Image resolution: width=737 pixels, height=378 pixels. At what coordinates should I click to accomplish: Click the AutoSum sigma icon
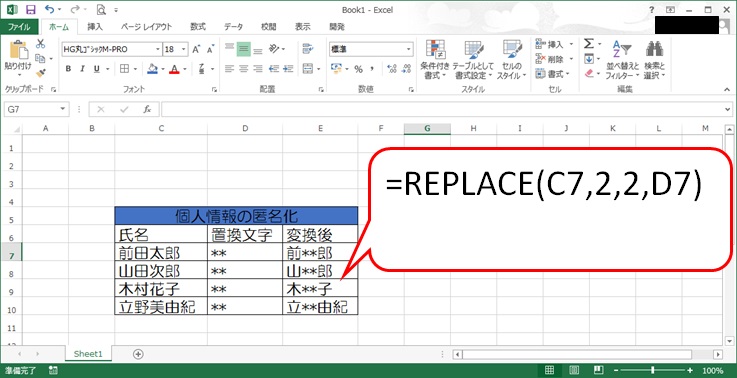(x=589, y=44)
